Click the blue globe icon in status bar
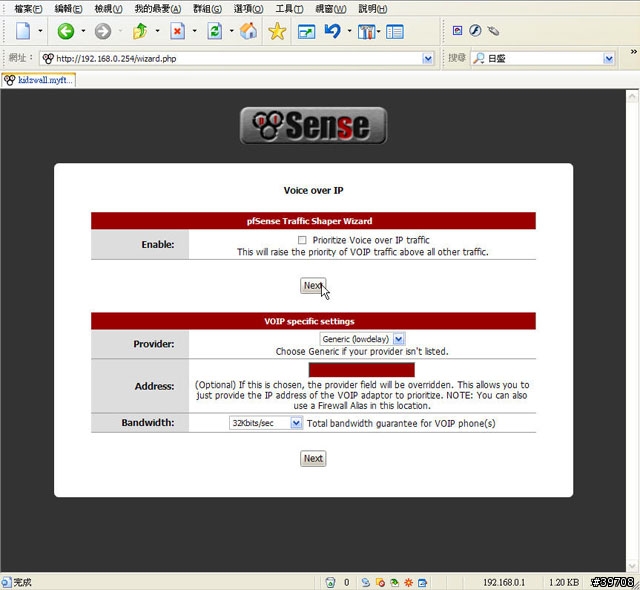Screen dimensions: 640x590 (x=366, y=582)
